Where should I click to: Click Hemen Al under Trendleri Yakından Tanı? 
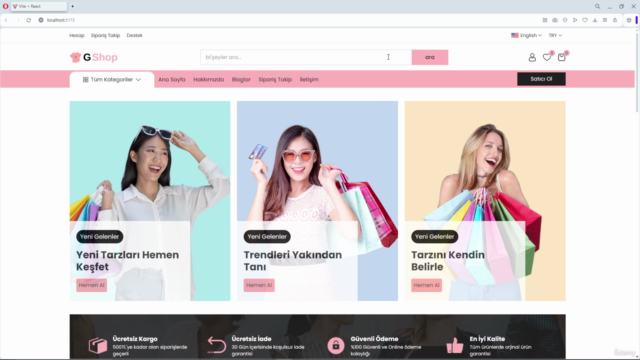259,285
